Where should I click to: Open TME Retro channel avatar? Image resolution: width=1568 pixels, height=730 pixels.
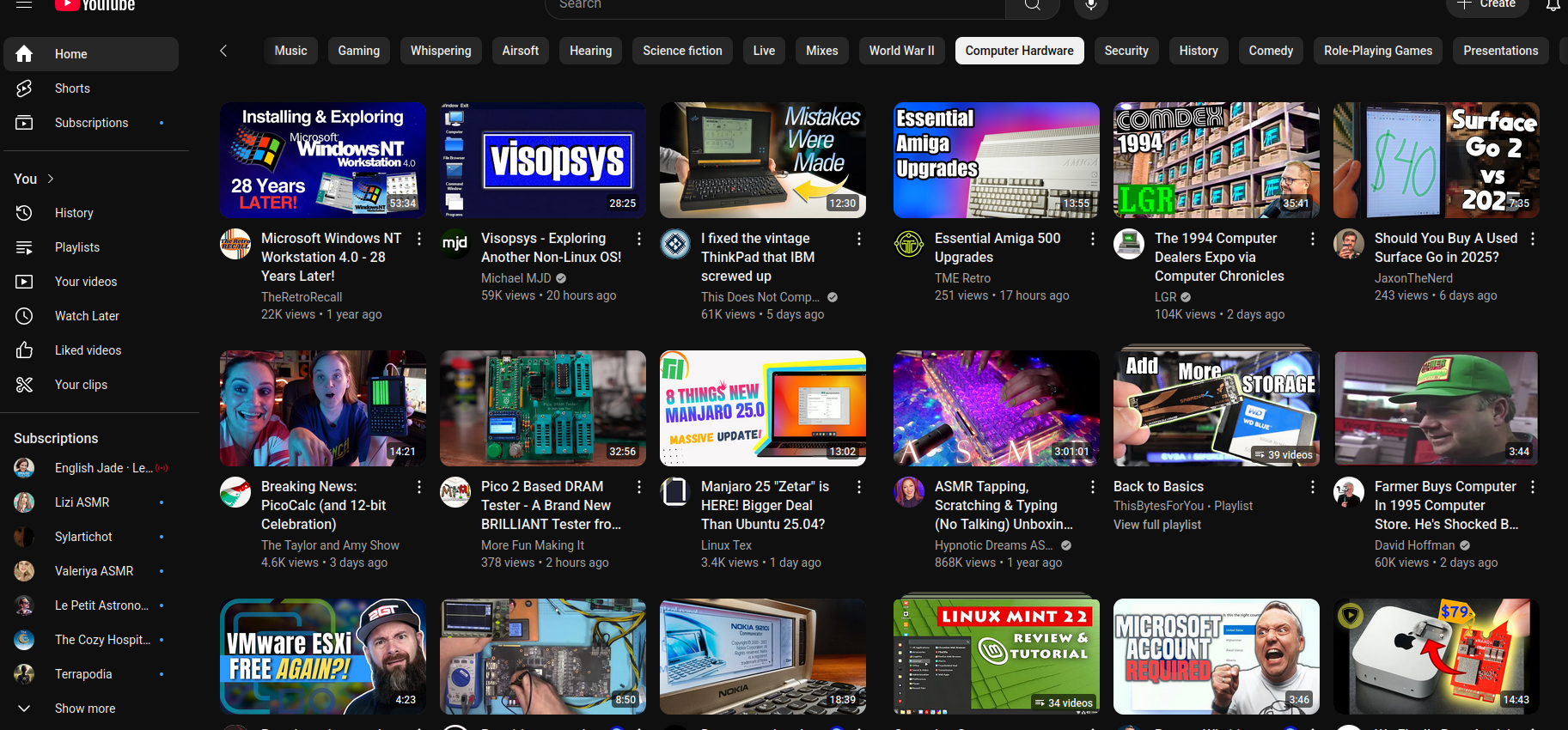click(x=909, y=245)
